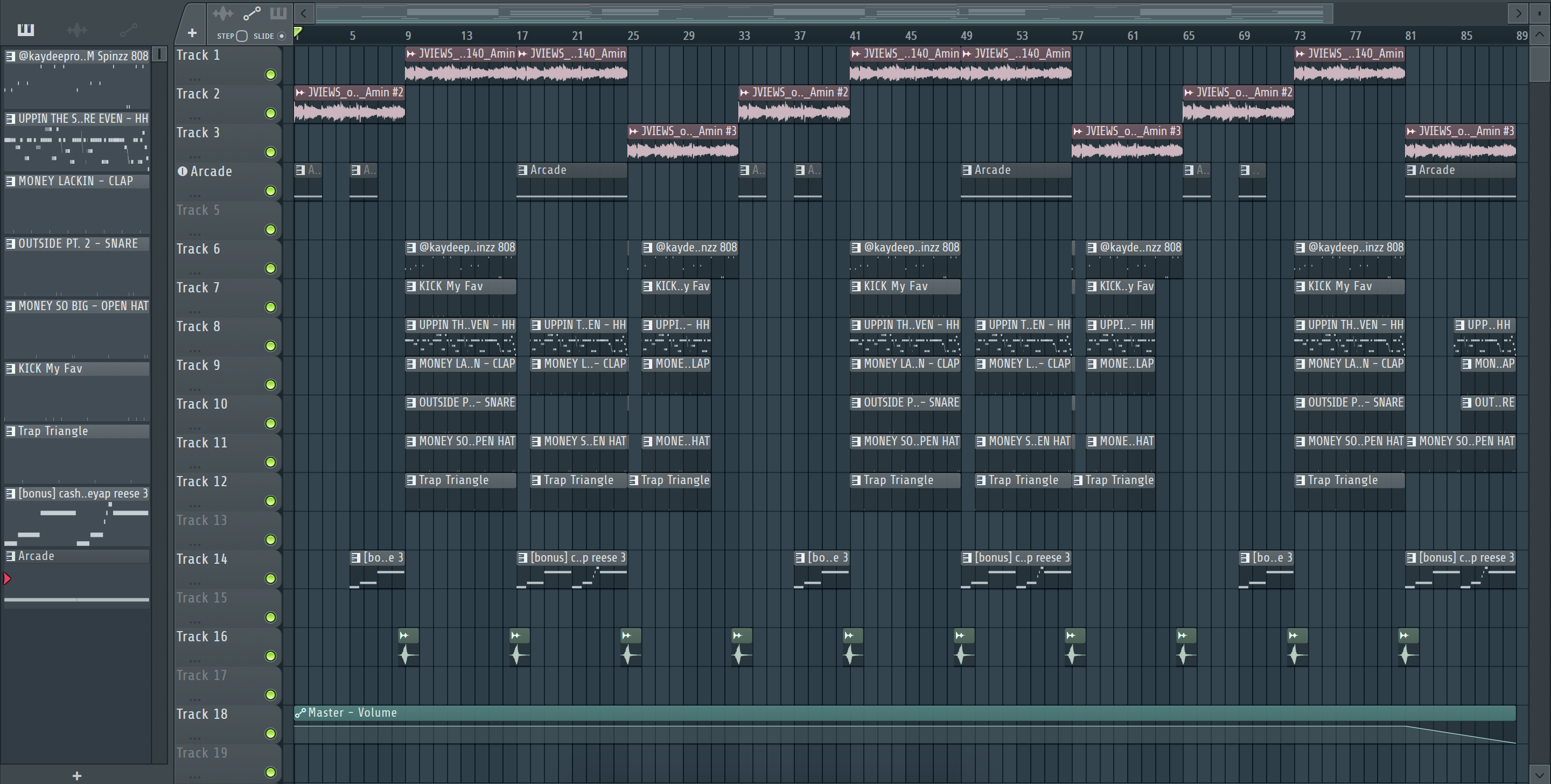
Task: Click the Arcade instrument track number icon
Action: pyautogui.click(x=183, y=171)
